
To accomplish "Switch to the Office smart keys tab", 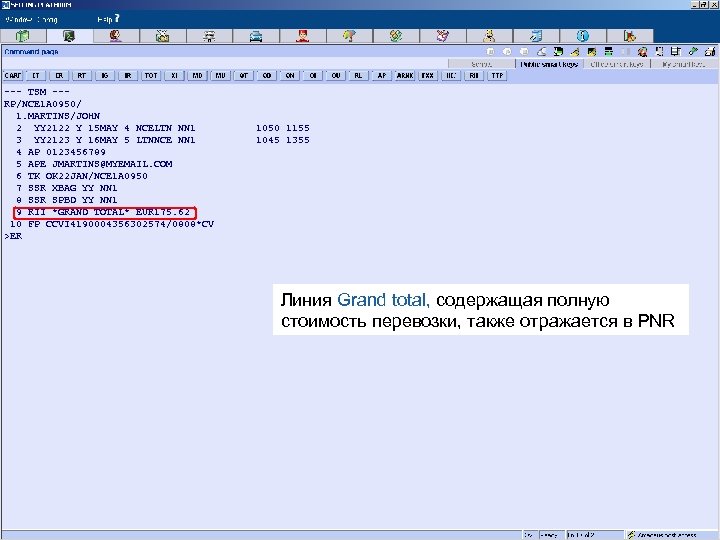I will coord(617,64).
